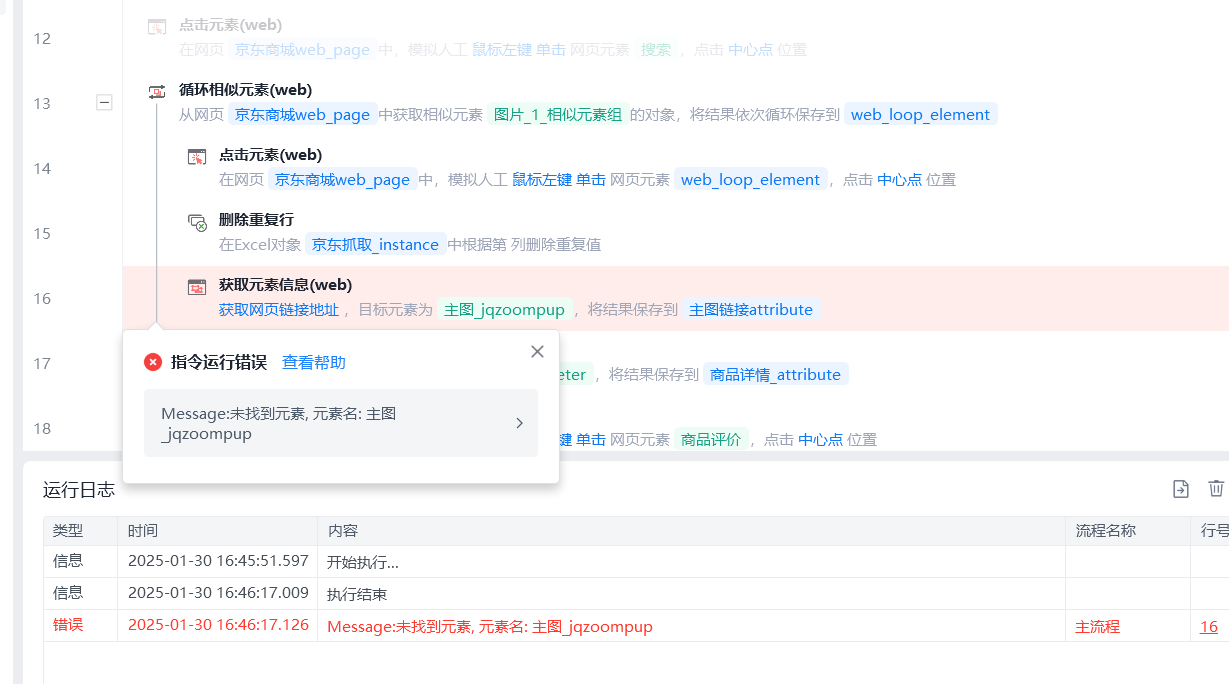Click the 获取网页链接地址 operation link

[279, 310]
